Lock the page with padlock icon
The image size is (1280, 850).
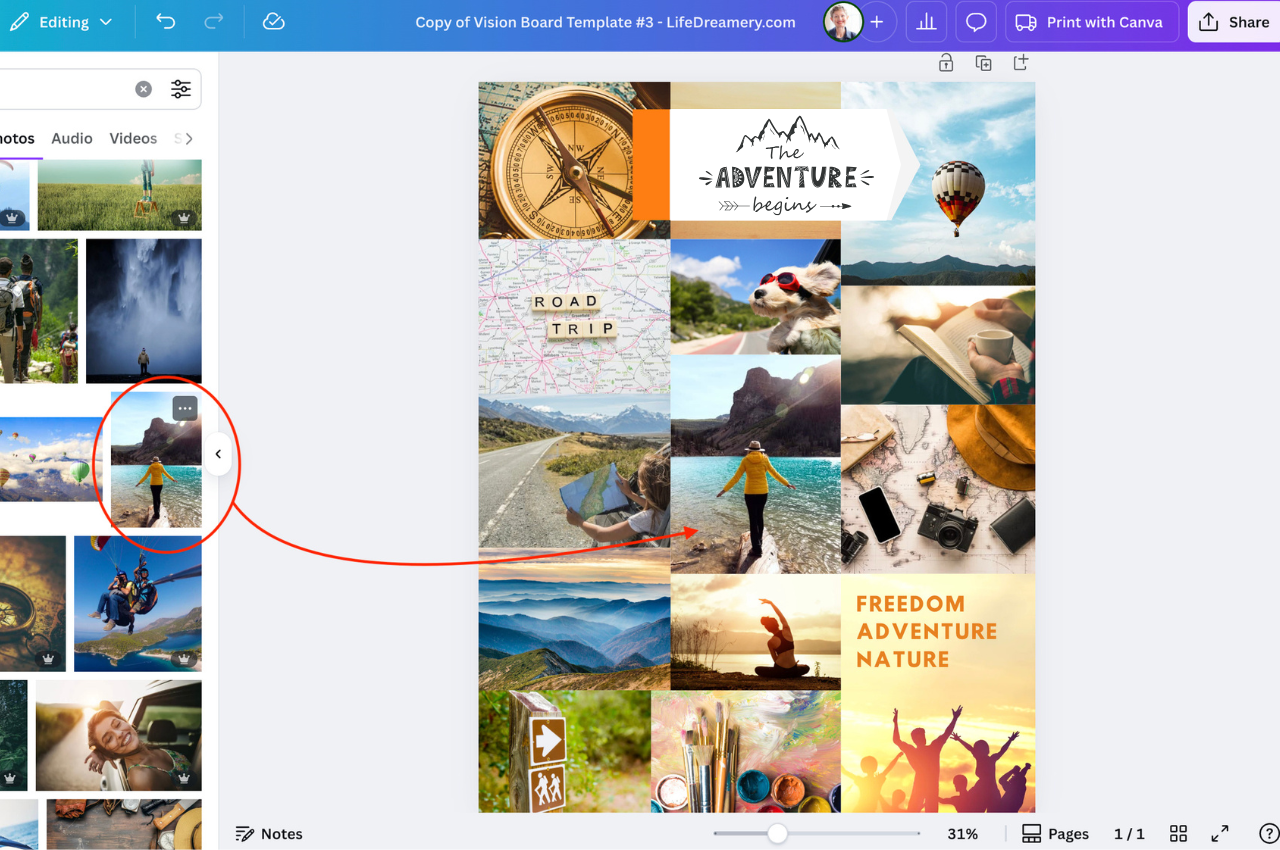click(946, 63)
